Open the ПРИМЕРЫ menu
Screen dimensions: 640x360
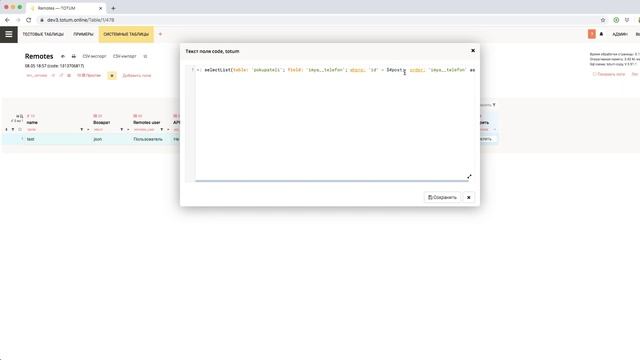(83, 34)
